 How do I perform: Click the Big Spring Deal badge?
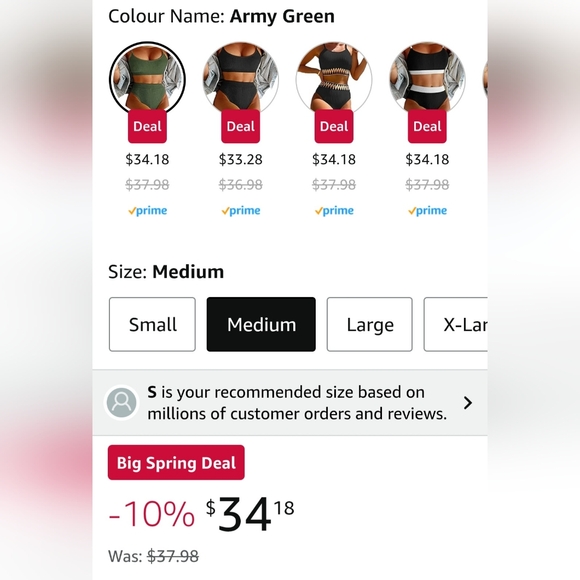coord(176,463)
